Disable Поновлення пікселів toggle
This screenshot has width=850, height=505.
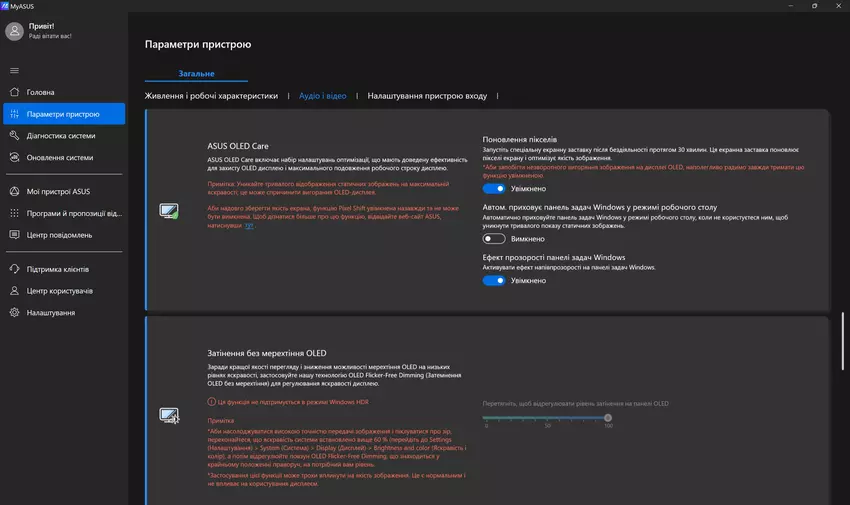493,188
